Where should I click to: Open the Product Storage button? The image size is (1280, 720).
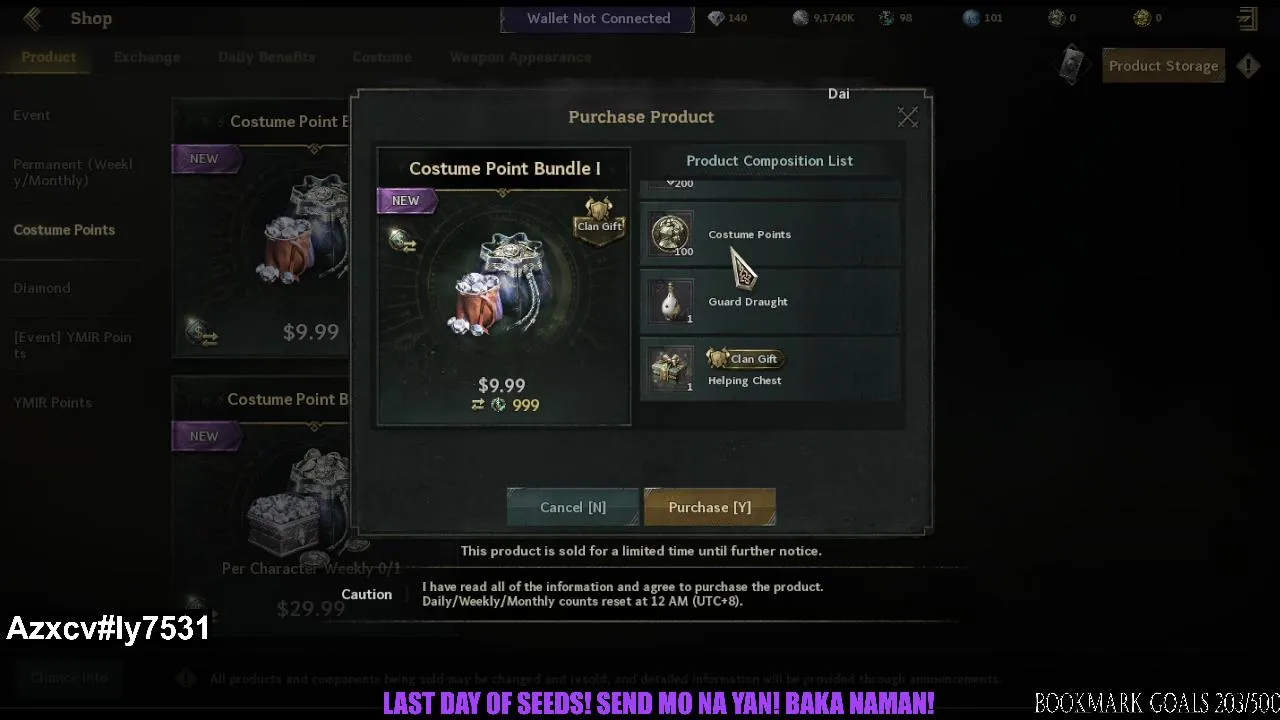coord(1163,66)
